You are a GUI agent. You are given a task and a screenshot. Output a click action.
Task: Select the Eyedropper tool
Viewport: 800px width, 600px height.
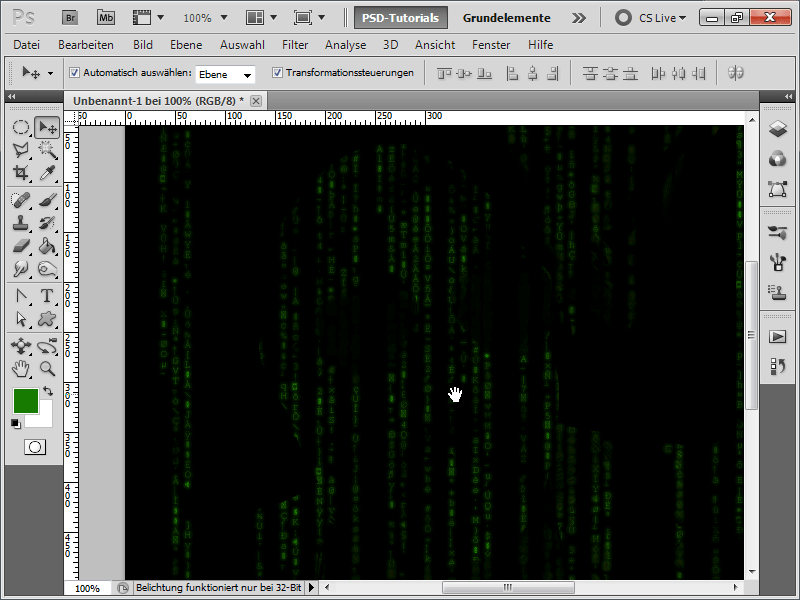[x=47, y=172]
